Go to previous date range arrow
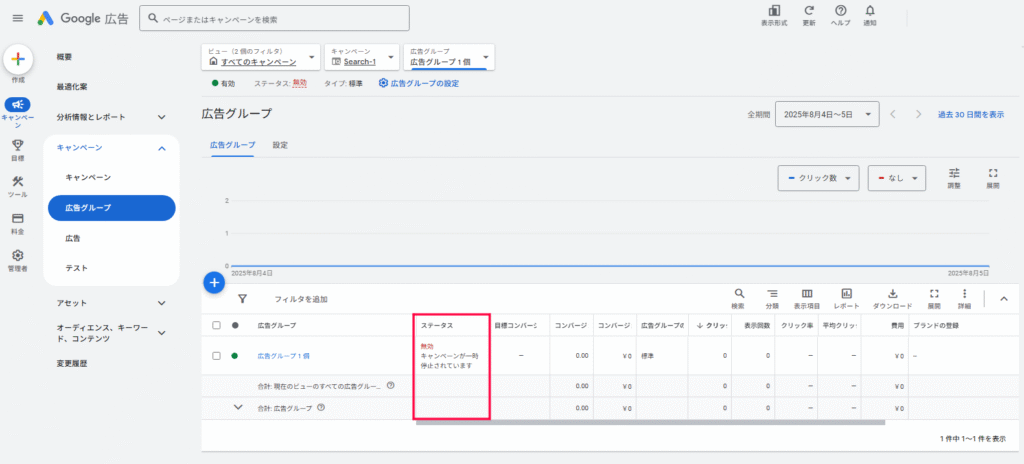Viewport: 1024px width, 464px height. 893,114
